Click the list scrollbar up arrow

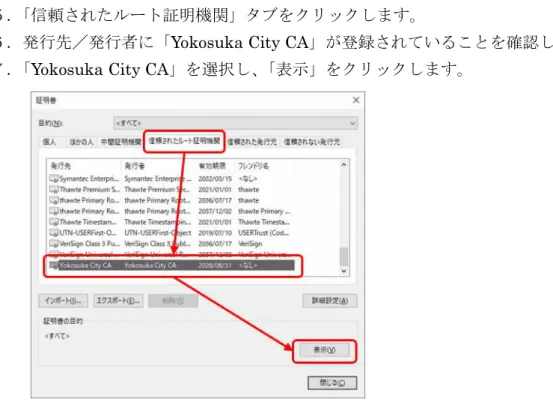[344, 165]
